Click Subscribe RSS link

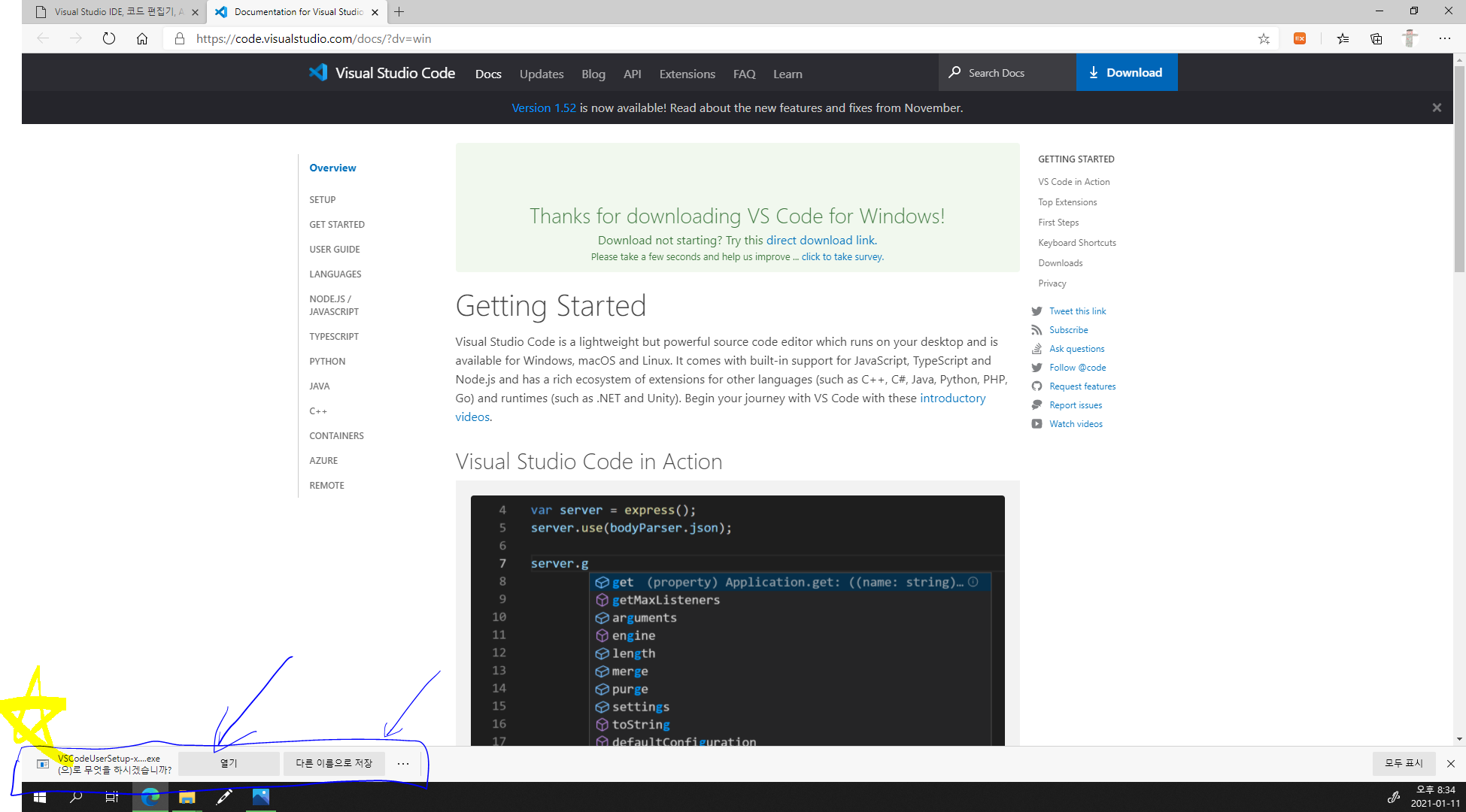[1069, 329]
